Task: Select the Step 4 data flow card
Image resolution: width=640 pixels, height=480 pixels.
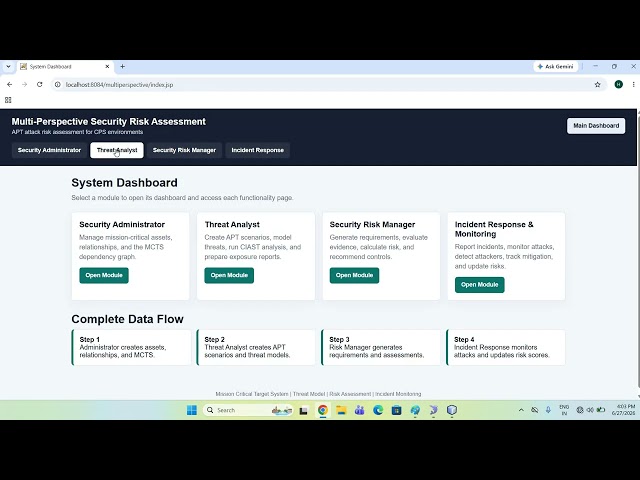Action: (506, 347)
